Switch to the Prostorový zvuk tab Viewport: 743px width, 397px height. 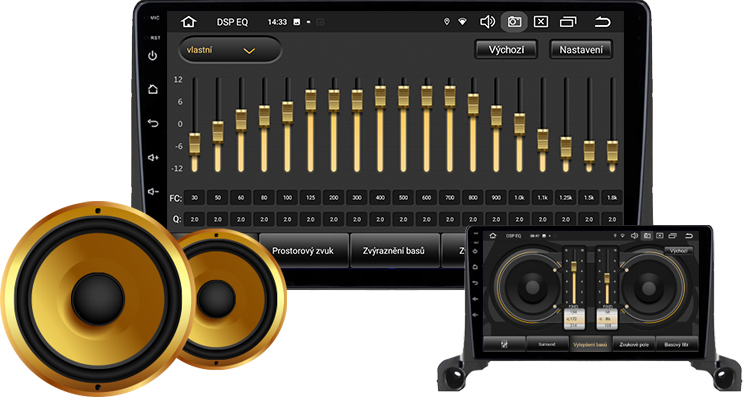click(x=303, y=251)
